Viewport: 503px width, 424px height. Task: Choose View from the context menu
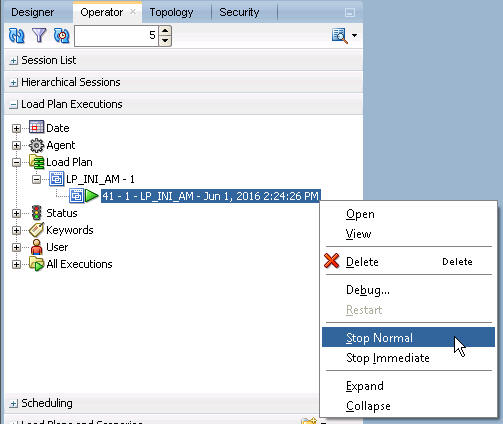pos(408,234)
